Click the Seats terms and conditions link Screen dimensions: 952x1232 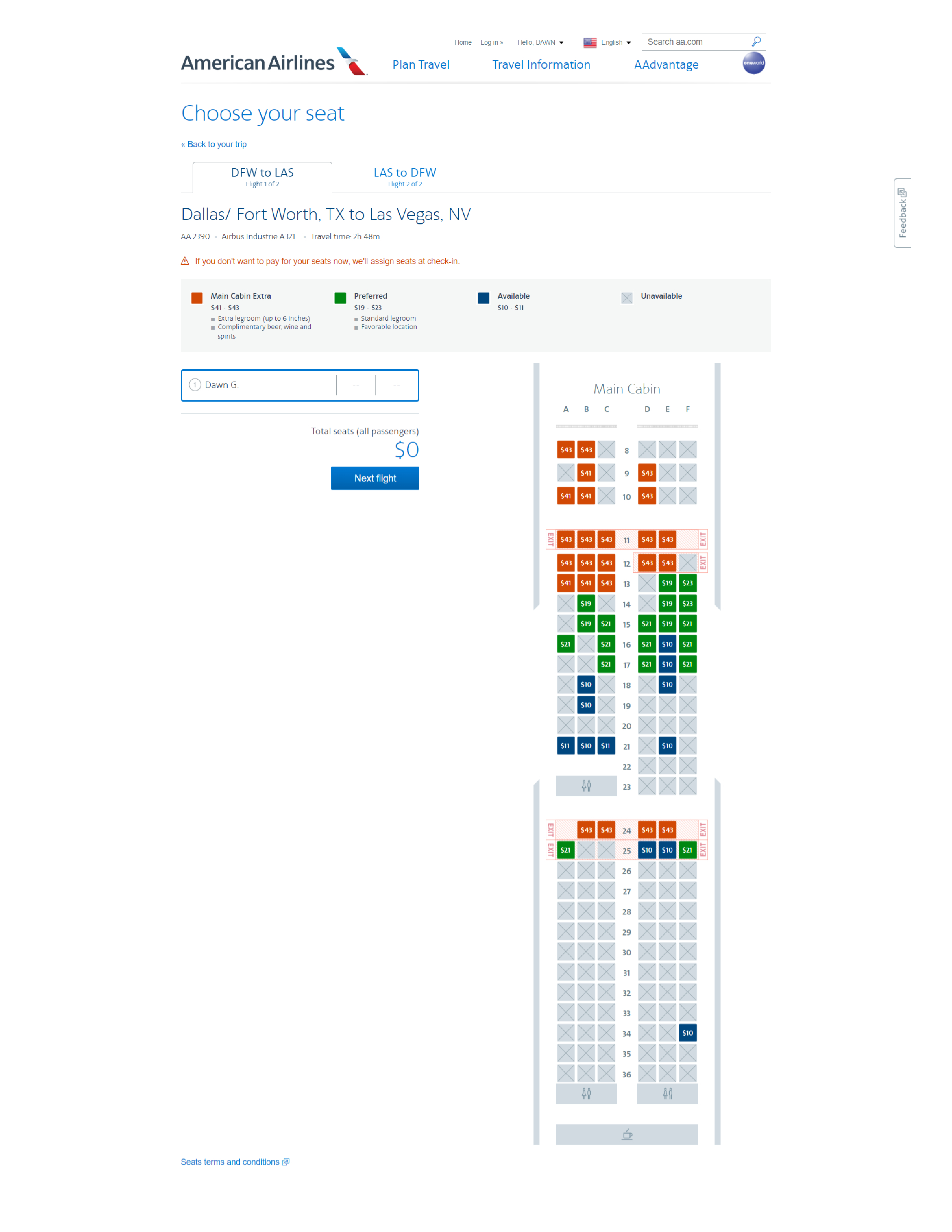[x=234, y=1162]
